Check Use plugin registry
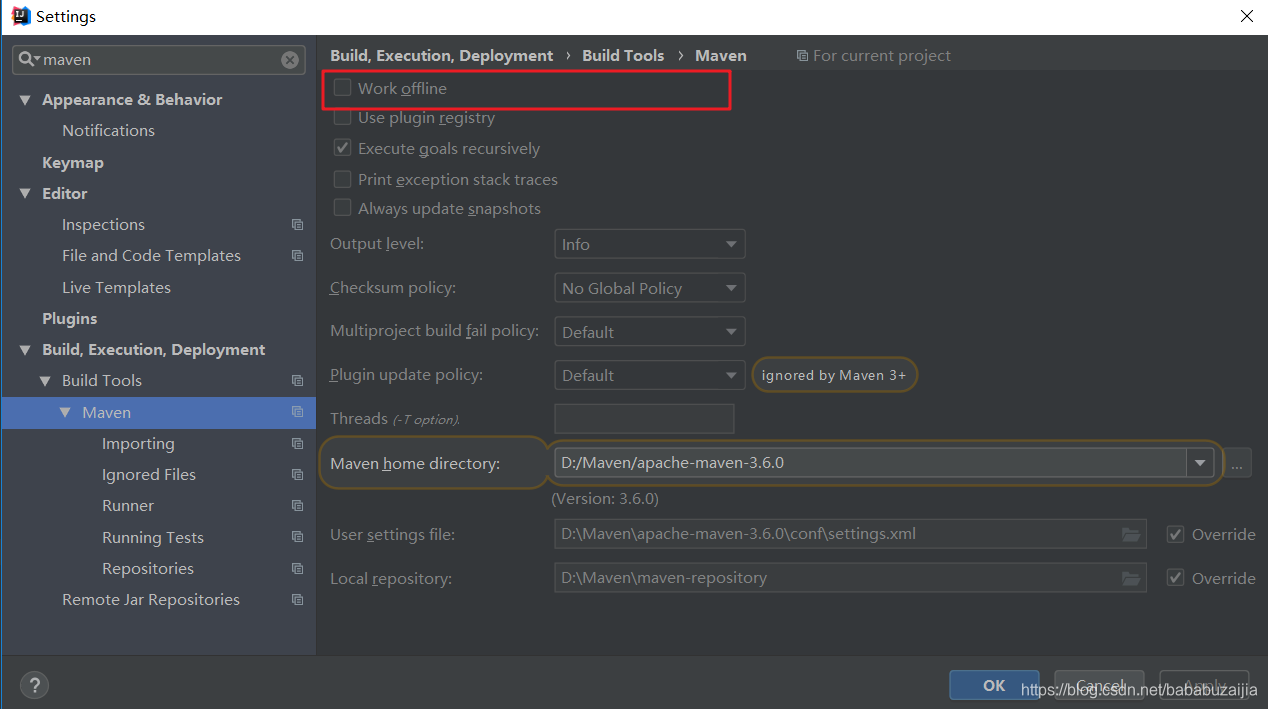 pos(342,118)
